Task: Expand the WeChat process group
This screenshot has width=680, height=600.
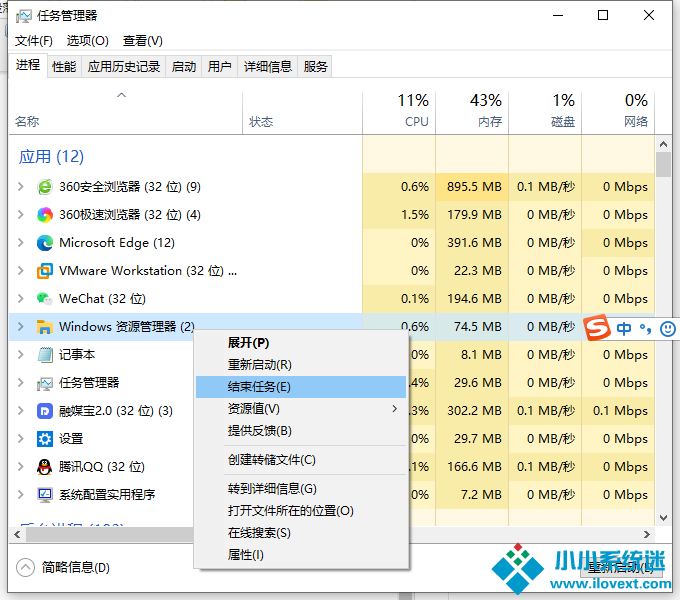Action: (x=20, y=299)
